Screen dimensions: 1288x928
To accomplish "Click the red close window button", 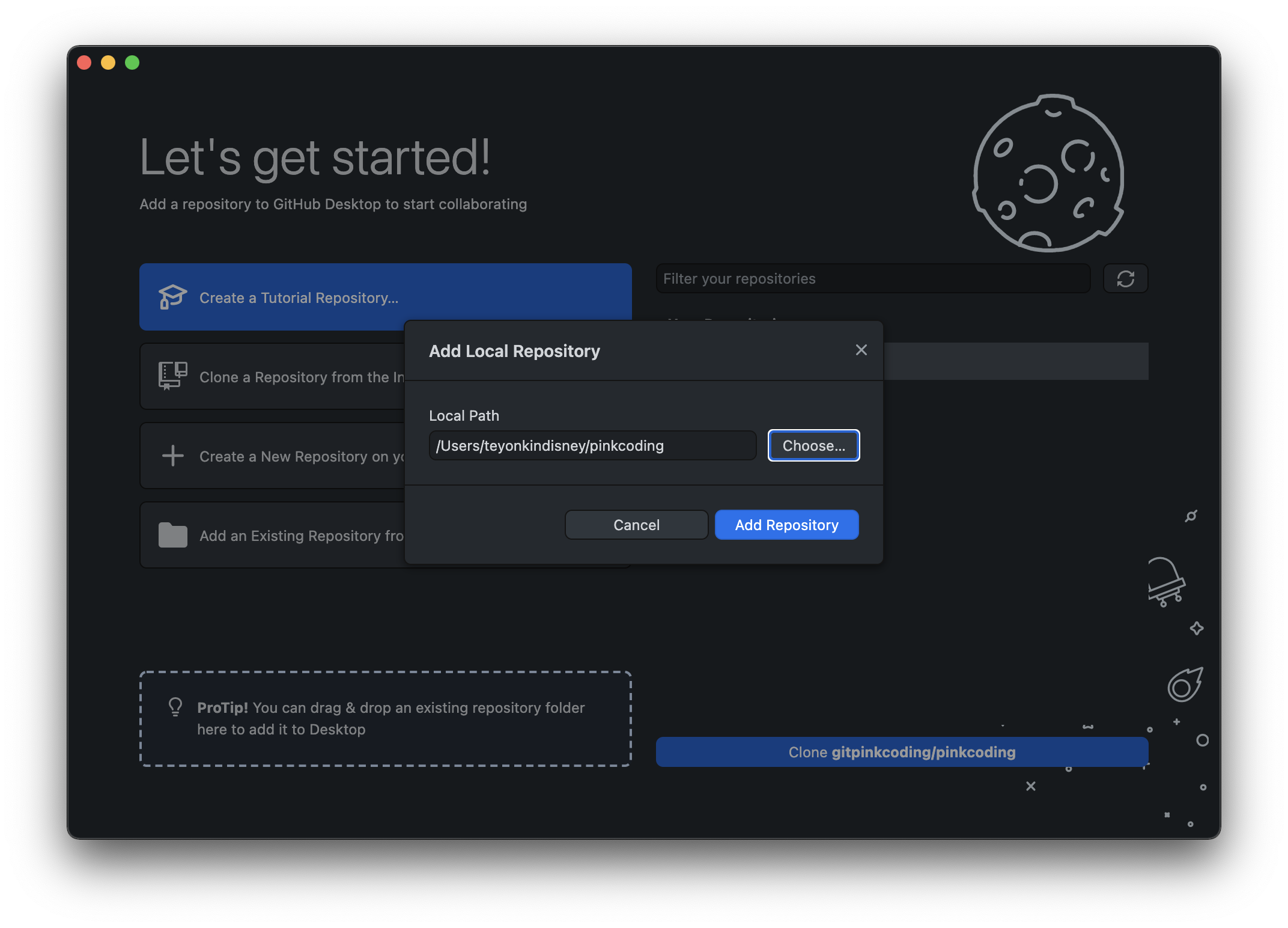I will (x=84, y=63).
